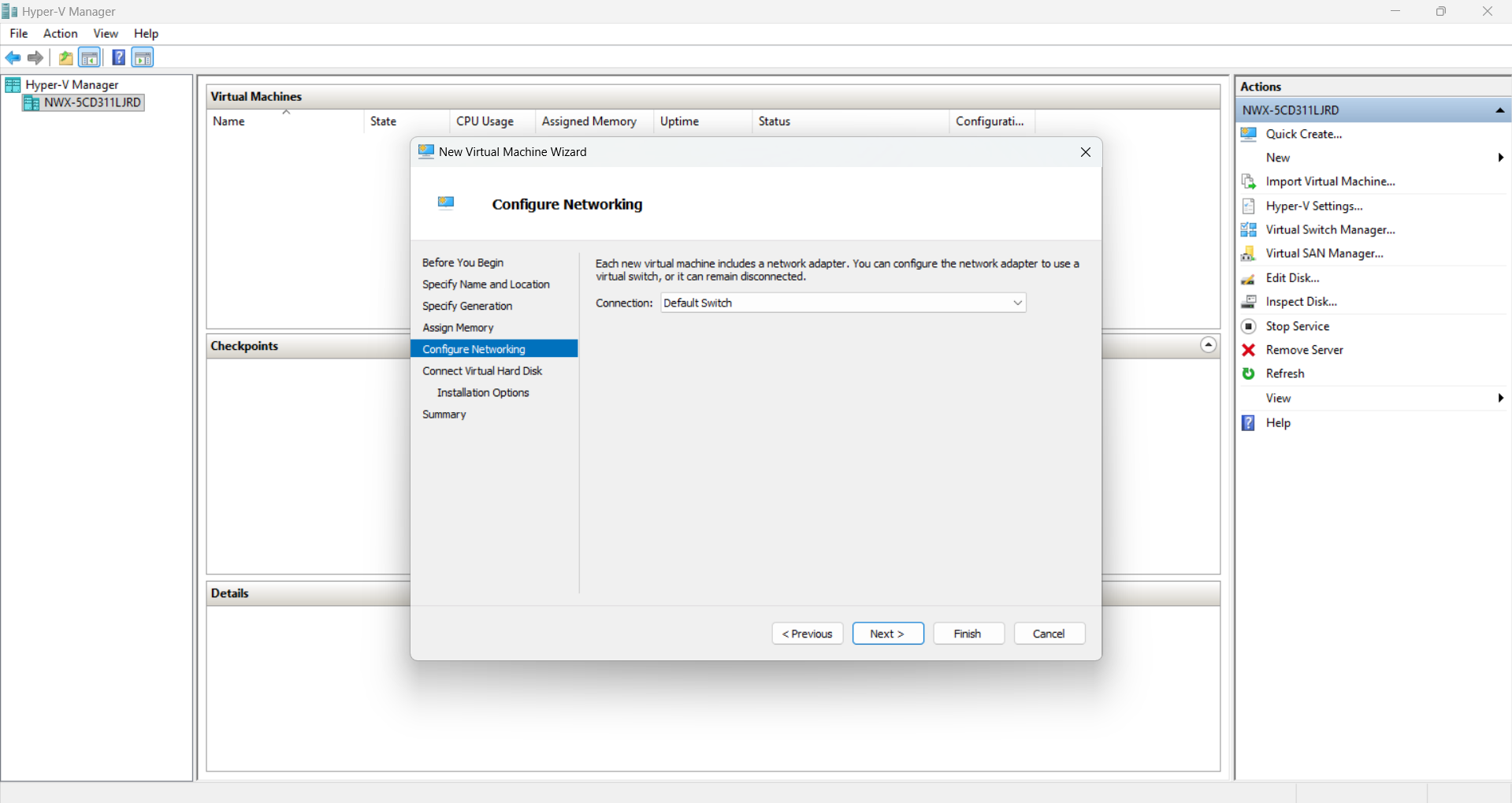The width and height of the screenshot is (1512, 803).
Task: Click Stop Service icon in Actions pane
Action: click(x=1249, y=326)
